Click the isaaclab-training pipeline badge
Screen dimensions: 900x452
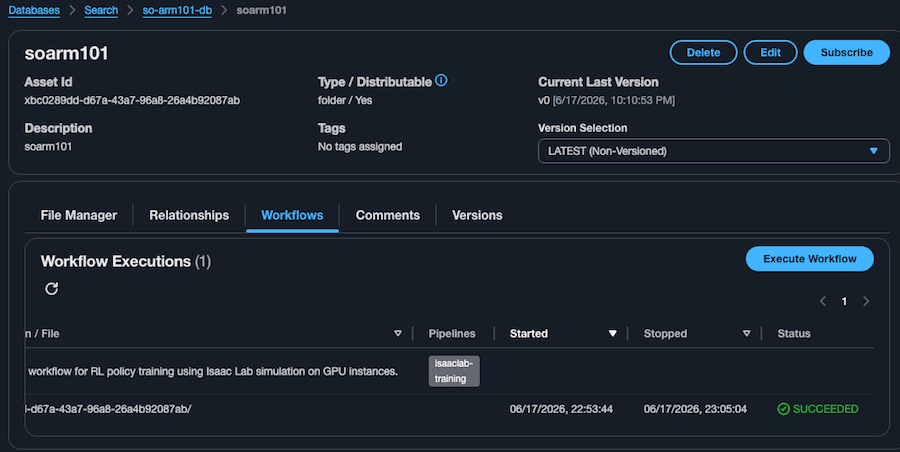(x=453, y=371)
